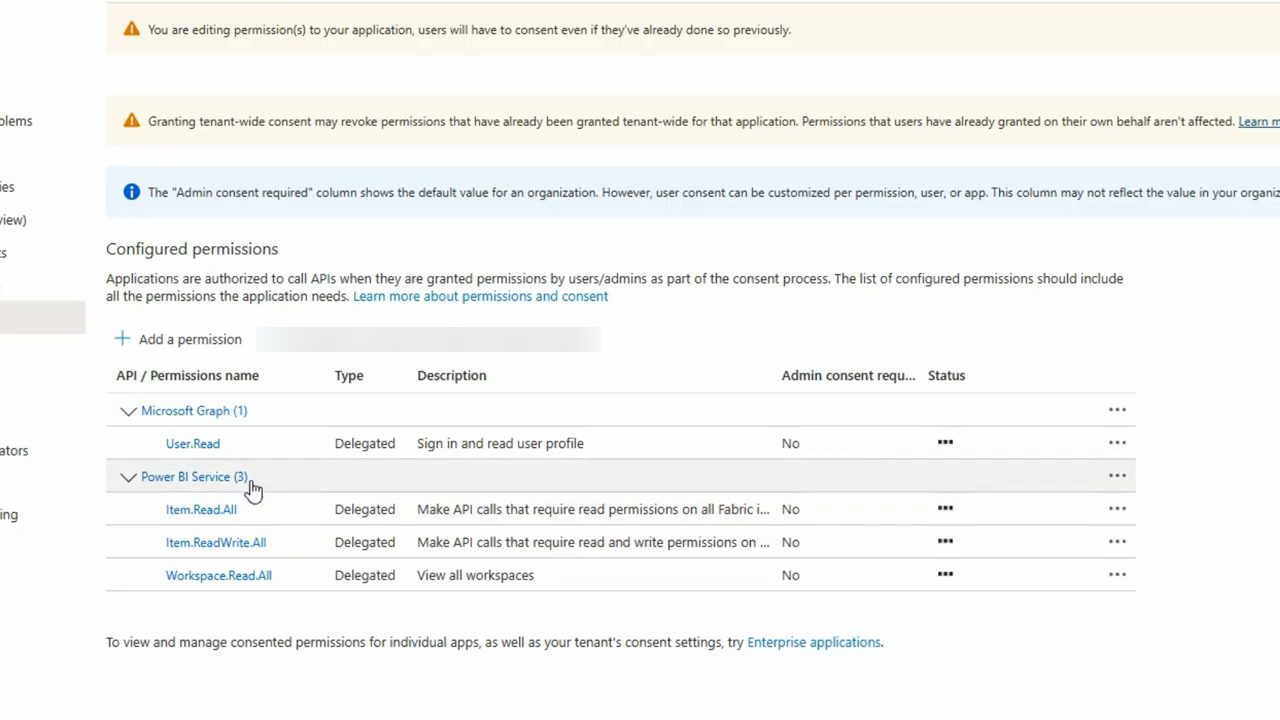The height and width of the screenshot is (720, 1280).
Task: Open the Power BI Service (3) API link
Action: pos(194,477)
